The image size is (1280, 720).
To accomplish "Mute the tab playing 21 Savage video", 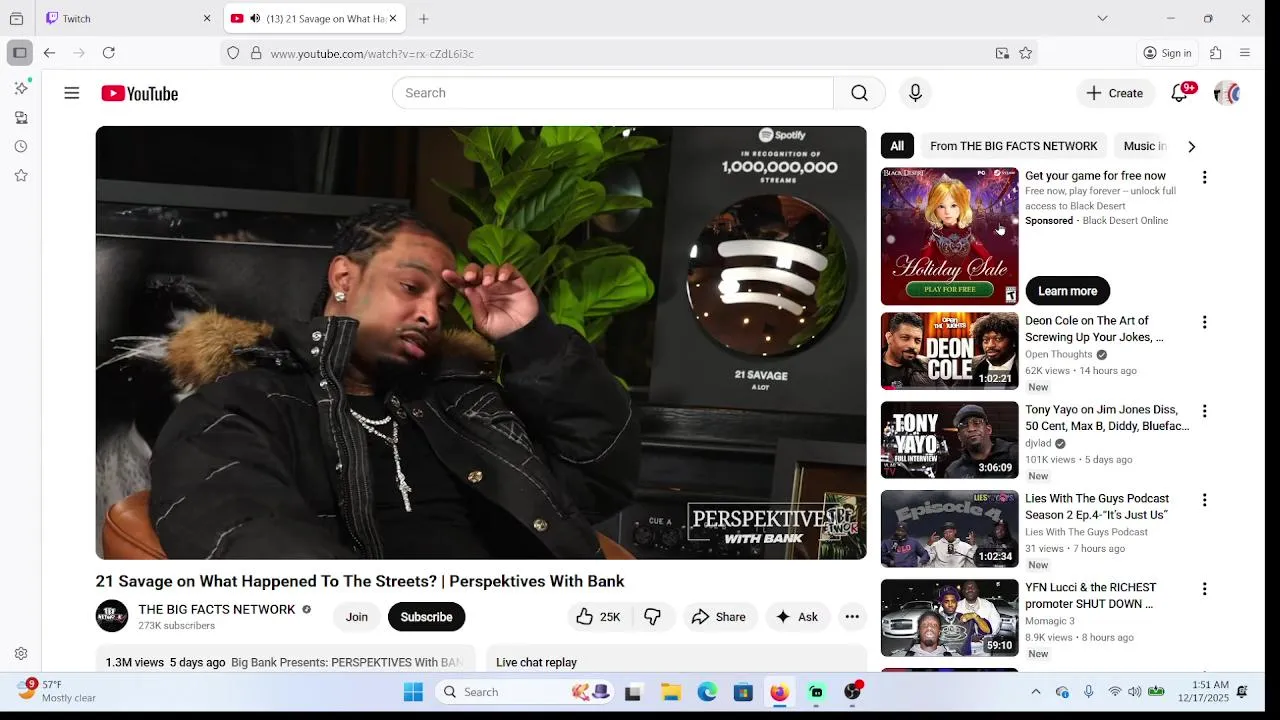I will tap(255, 18).
